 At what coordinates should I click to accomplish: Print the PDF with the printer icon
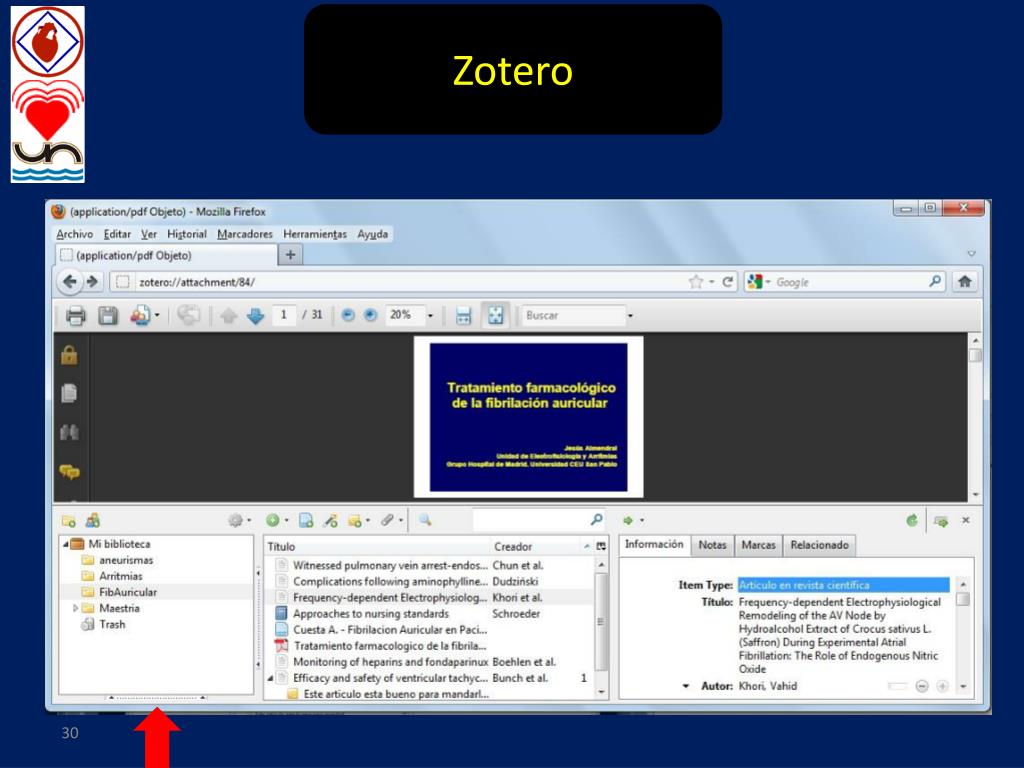(76, 316)
